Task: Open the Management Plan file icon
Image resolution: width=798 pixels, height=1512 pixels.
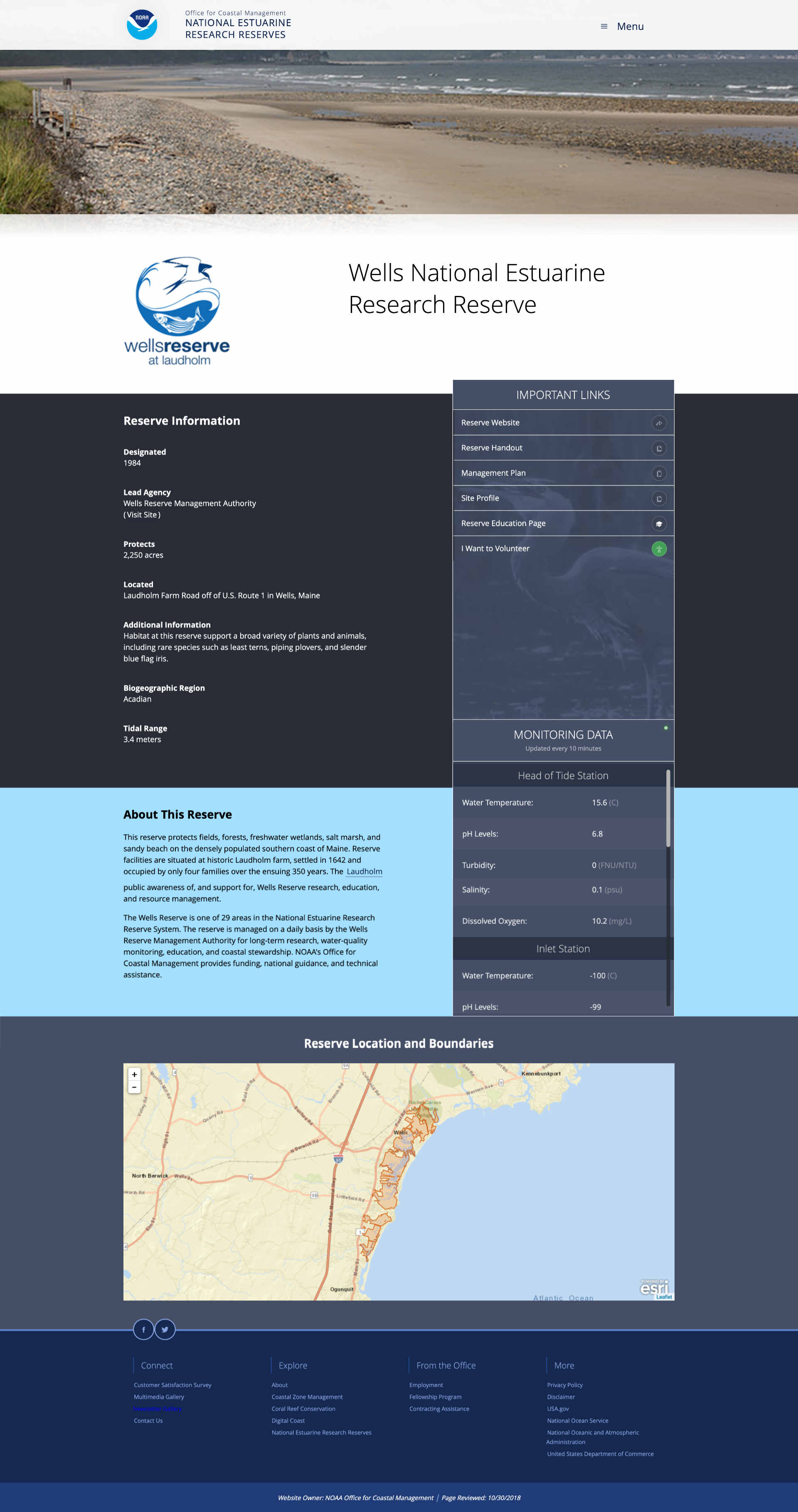Action: pos(659,473)
